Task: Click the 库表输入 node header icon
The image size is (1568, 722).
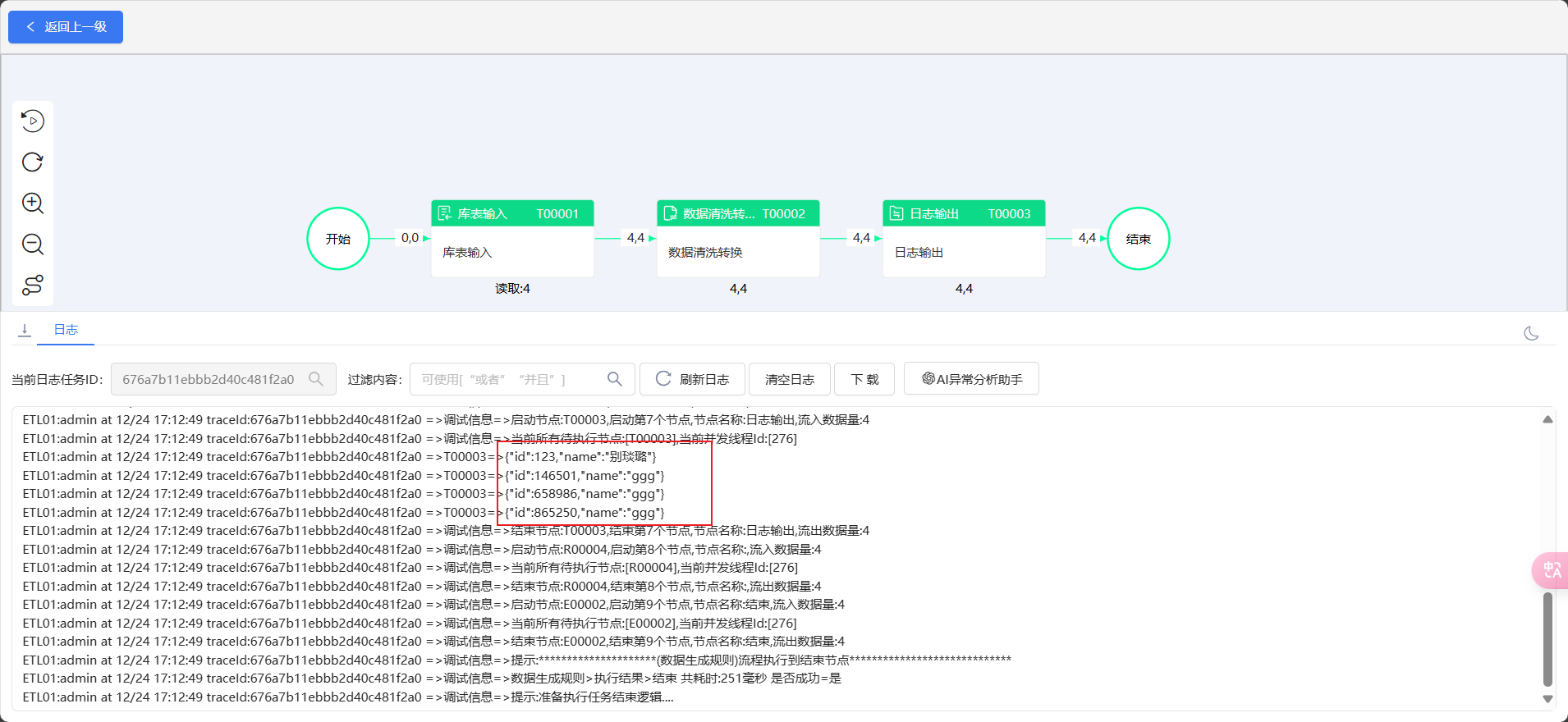Action: tap(445, 213)
